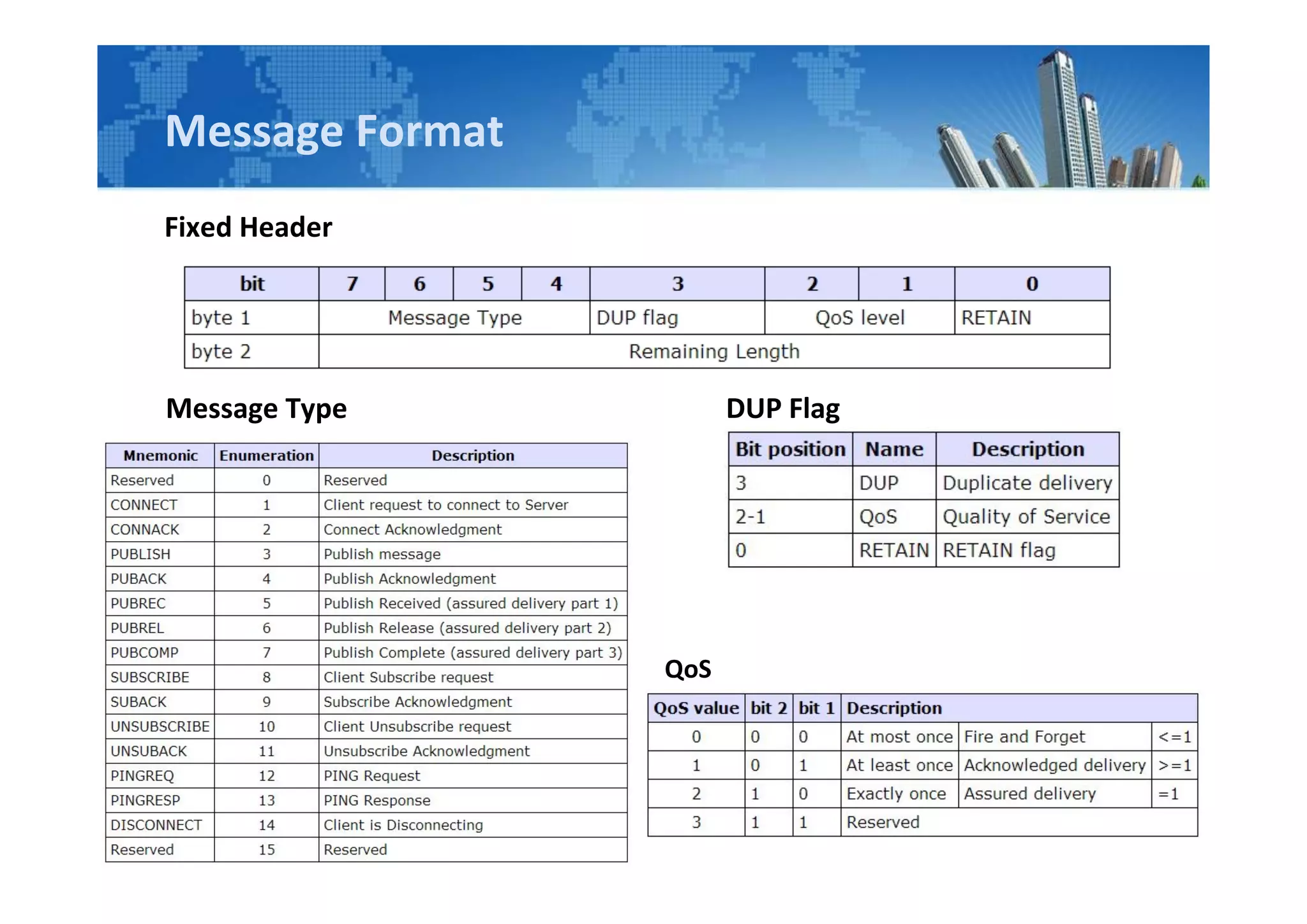
Task: Click 'Duplicate delivery' description cell
Action: coord(1027,483)
